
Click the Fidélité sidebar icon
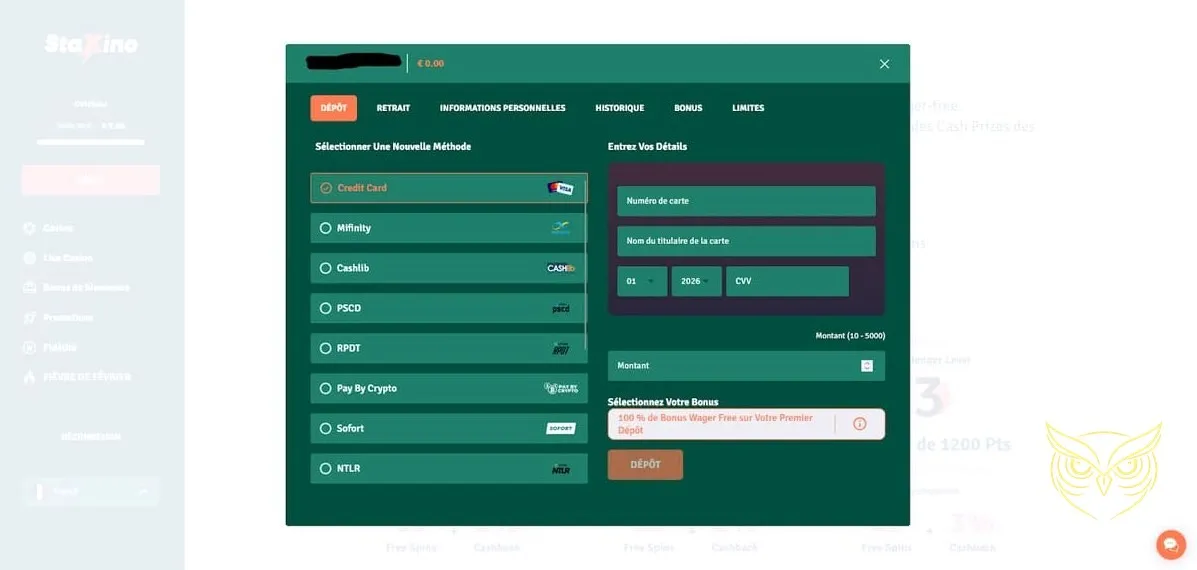pos(30,347)
